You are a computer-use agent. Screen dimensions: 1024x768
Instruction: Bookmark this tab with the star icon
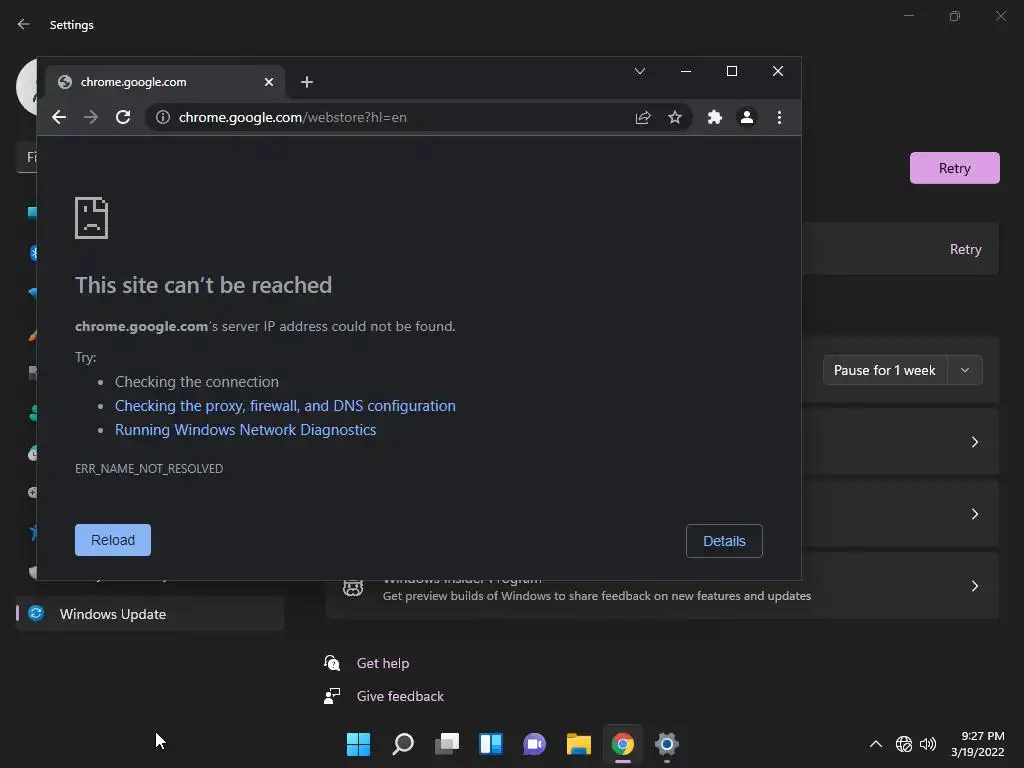(x=675, y=117)
